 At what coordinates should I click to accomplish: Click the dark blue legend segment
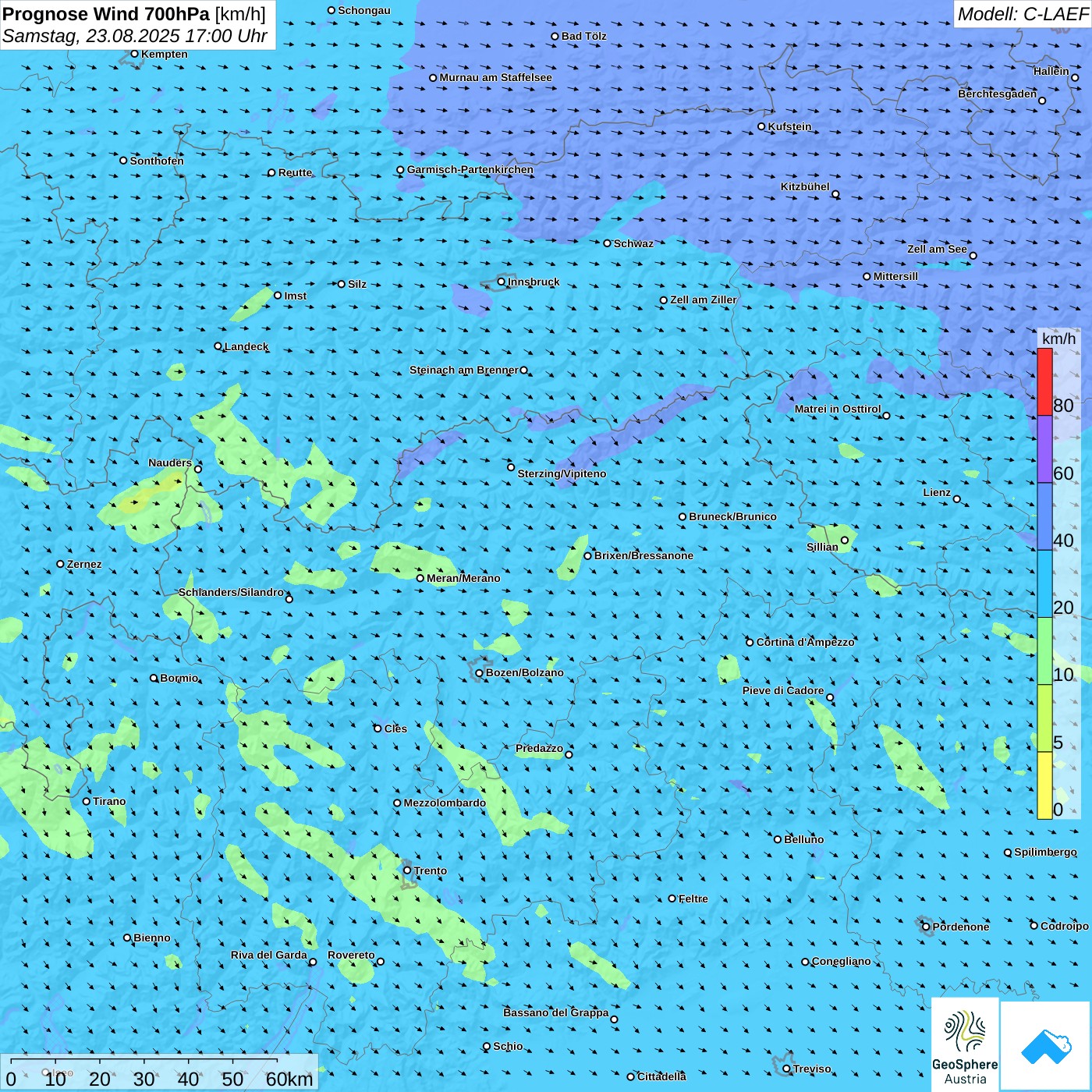(x=1044, y=516)
